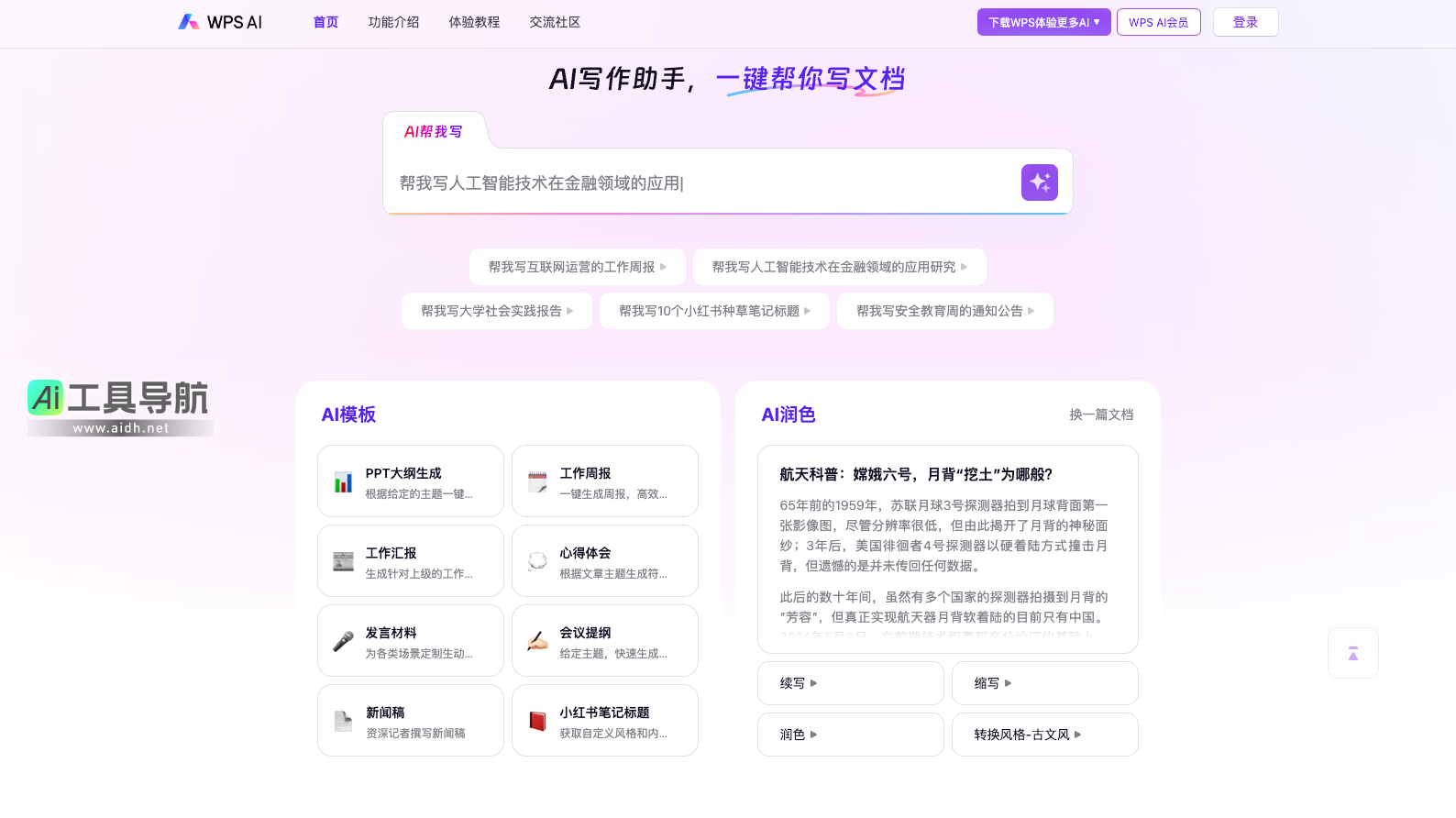Select the 帮我写大学社会实践报告 suggestion
Image resolution: width=1456 pixels, height=818 pixels.
[x=496, y=311]
